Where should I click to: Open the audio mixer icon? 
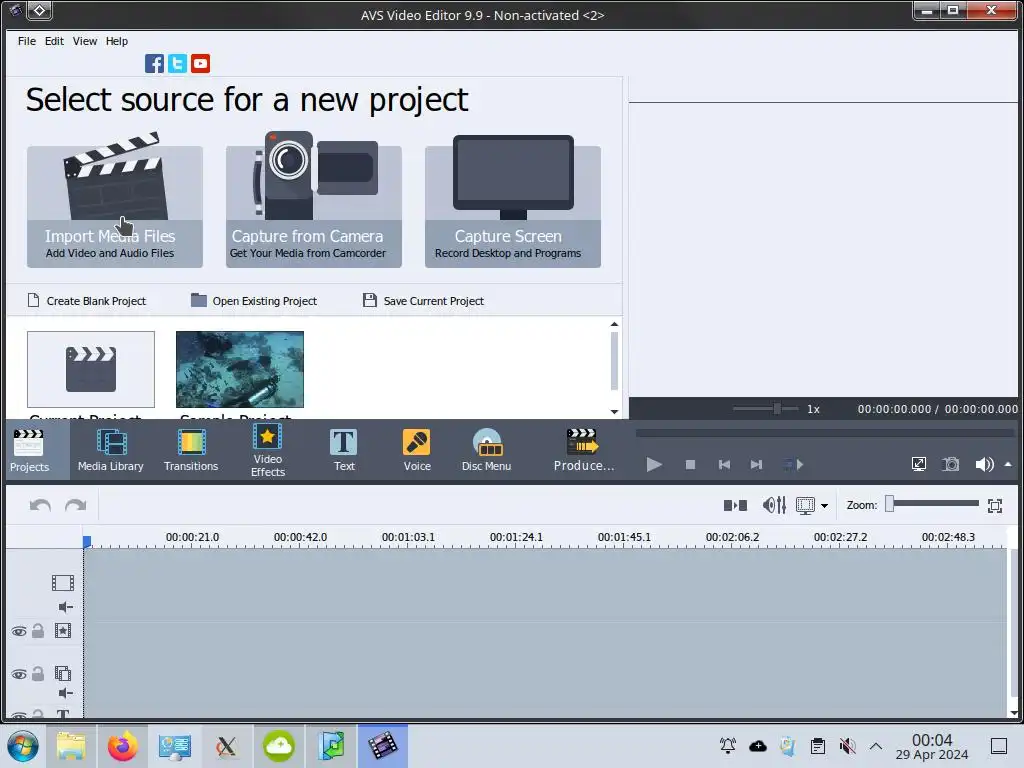point(774,505)
